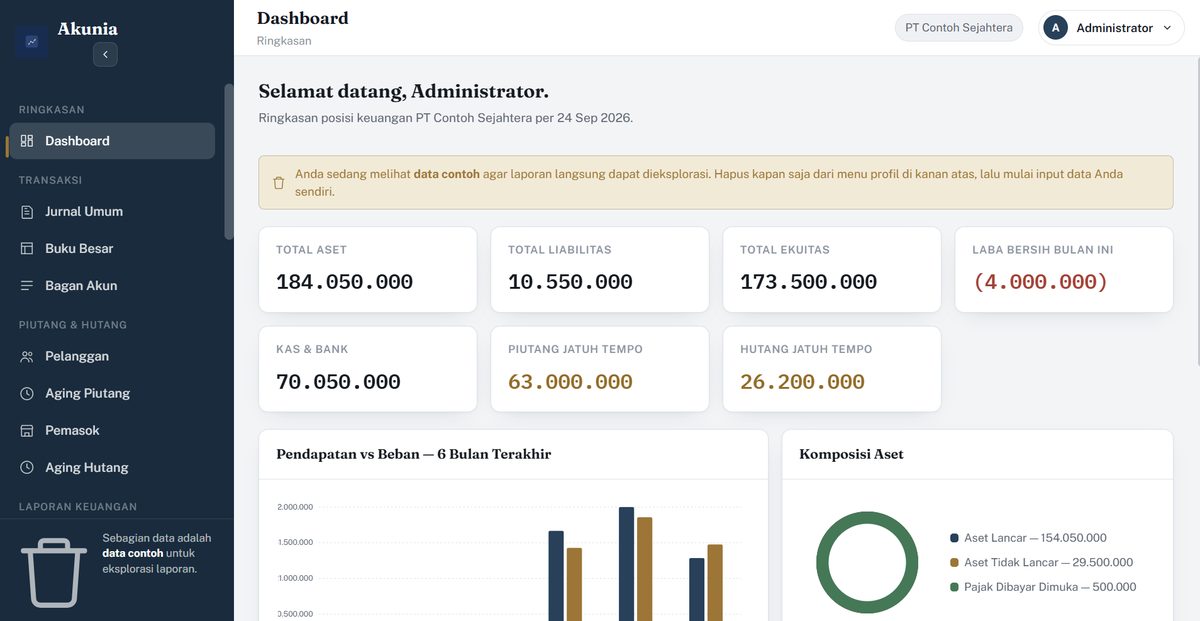Click the 'Ringkasan' subtitle under the page title
The height and width of the screenshot is (621, 1200).
(x=284, y=41)
